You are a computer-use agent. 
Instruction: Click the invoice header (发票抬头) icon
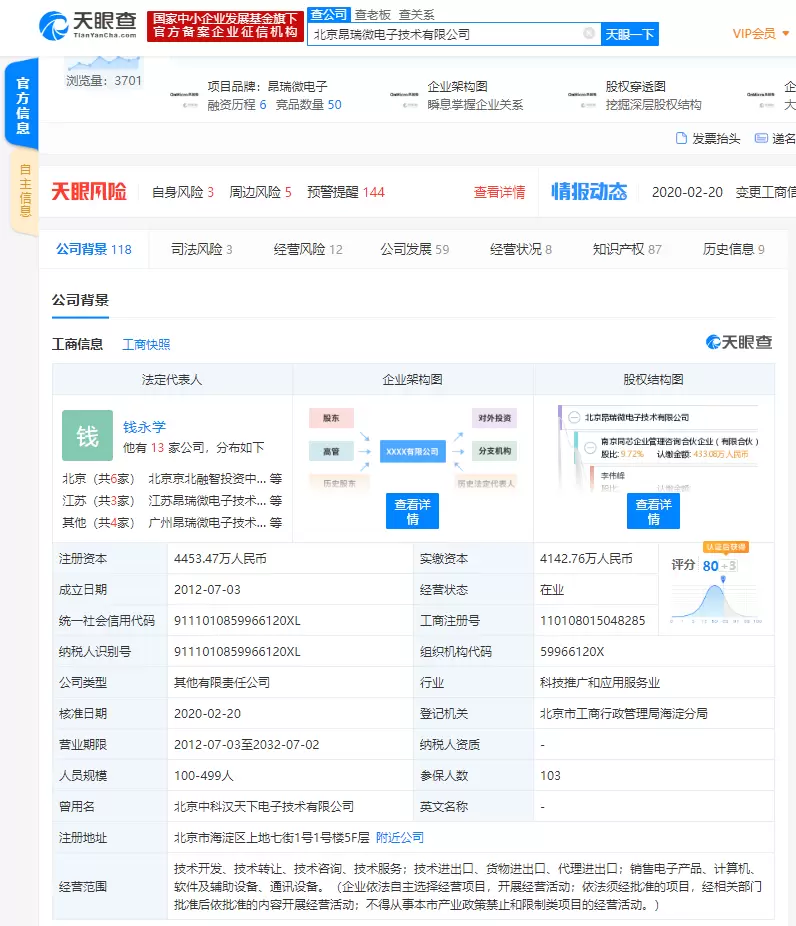coord(681,139)
